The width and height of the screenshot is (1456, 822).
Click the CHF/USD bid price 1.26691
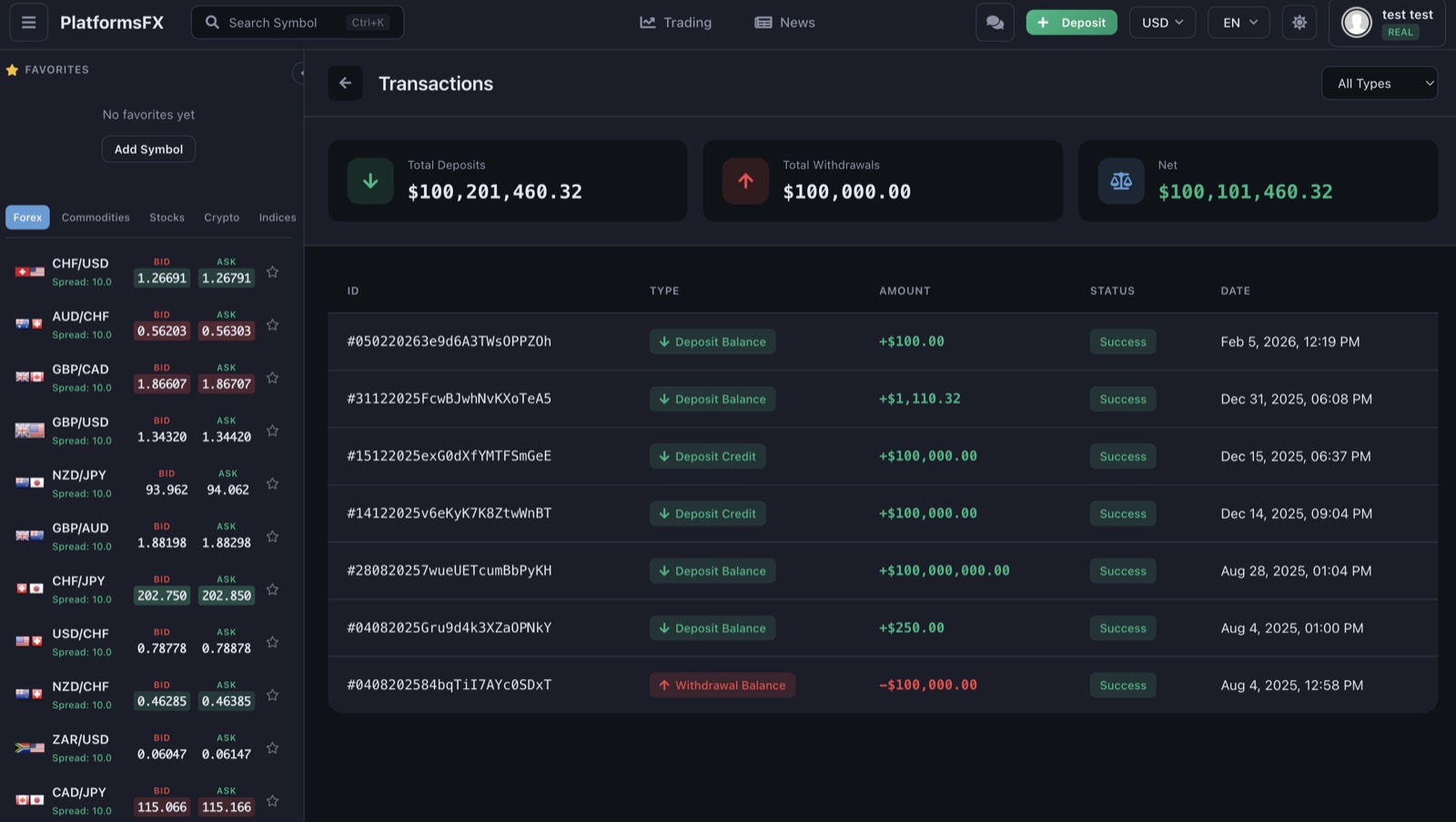coord(162,278)
